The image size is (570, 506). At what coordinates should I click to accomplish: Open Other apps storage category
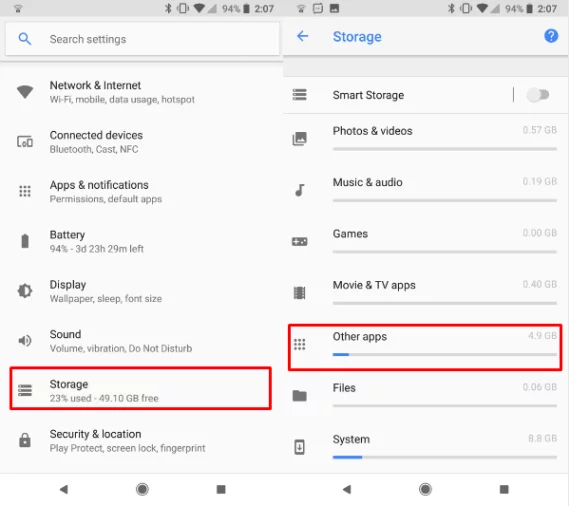425,348
